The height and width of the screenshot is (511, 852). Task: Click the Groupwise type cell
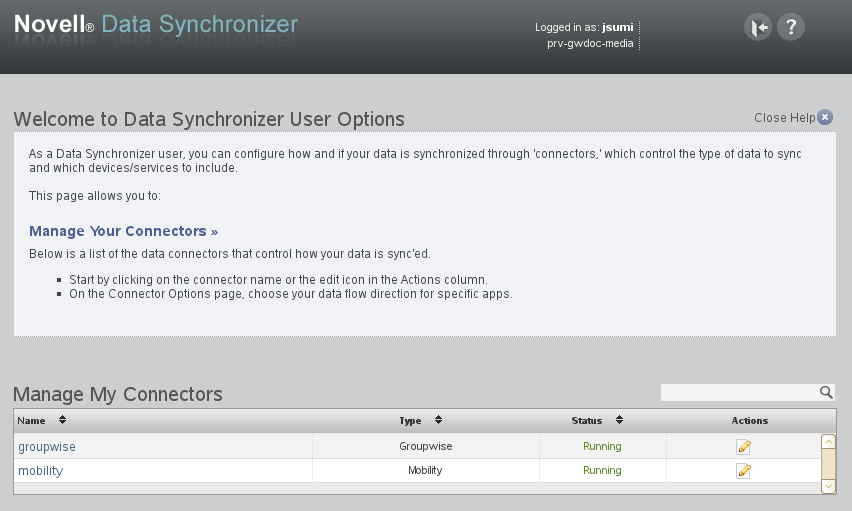(425, 446)
